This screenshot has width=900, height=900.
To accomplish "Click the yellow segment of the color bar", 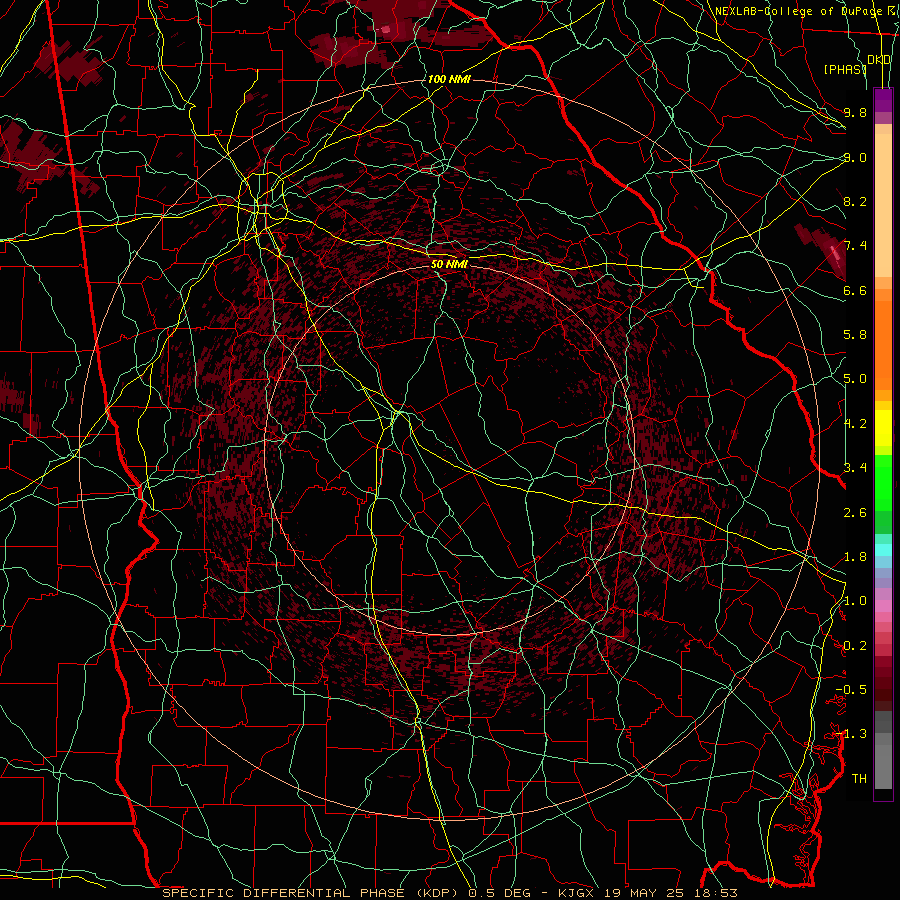I will (x=883, y=428).
